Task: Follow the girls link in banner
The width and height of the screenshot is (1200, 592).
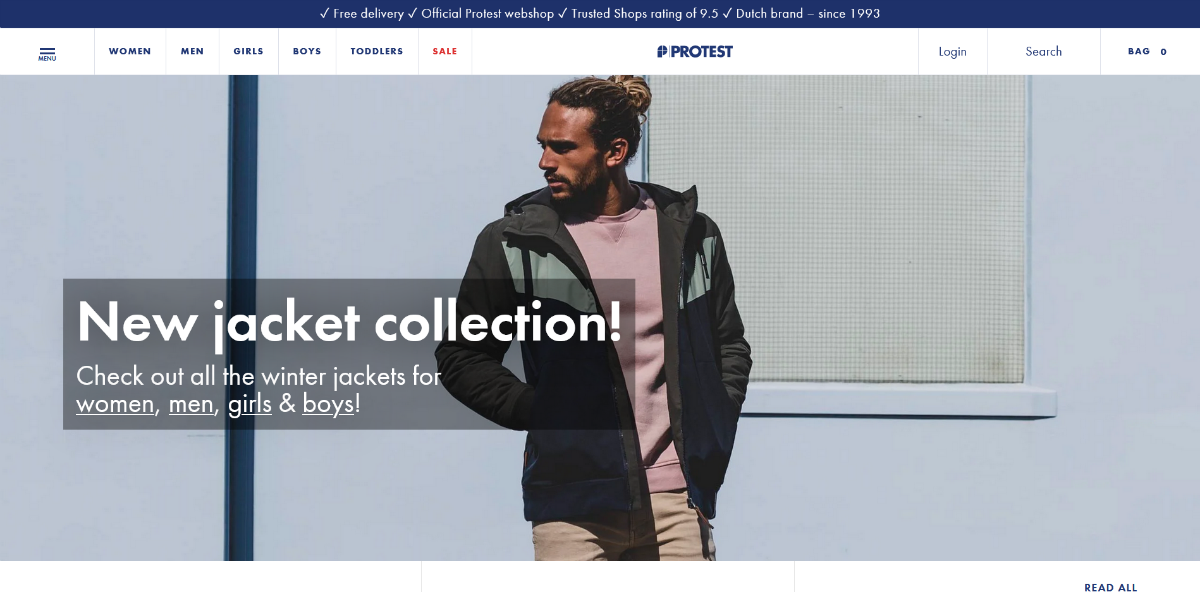Action: (x=250, y=404)
